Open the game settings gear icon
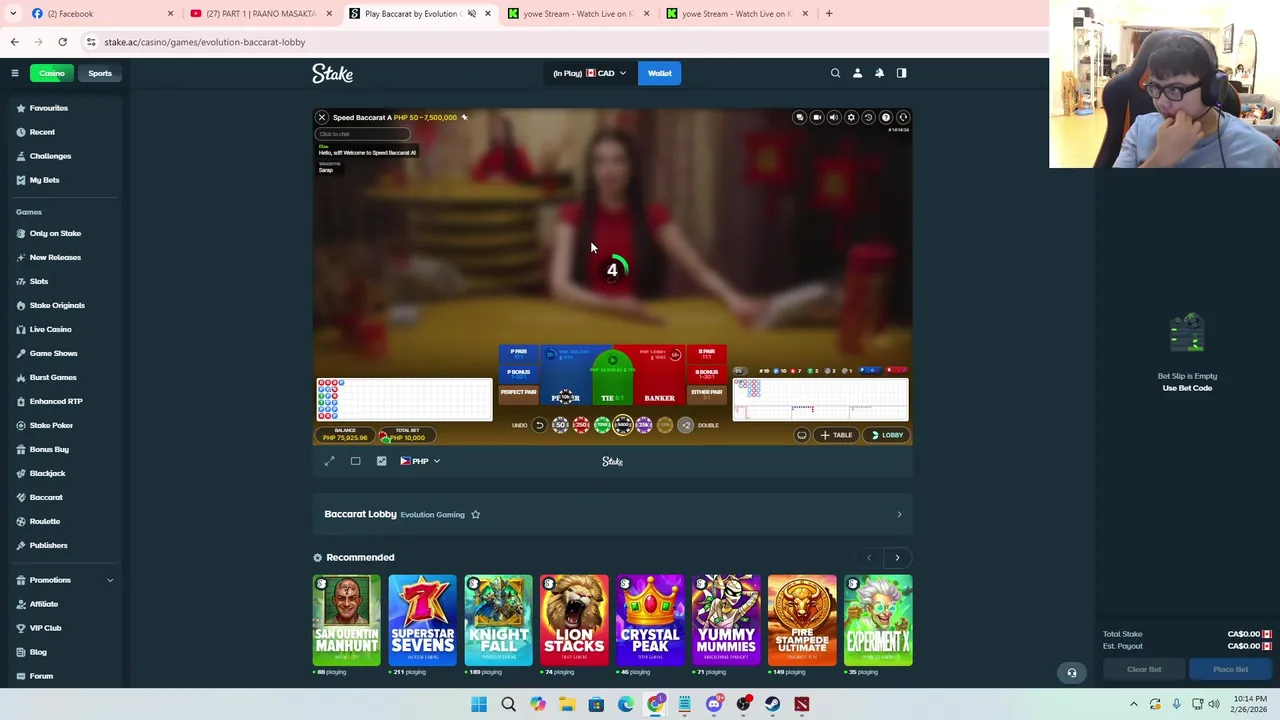The width and height of the screenshot is (1280, 720). coord(851,117)
